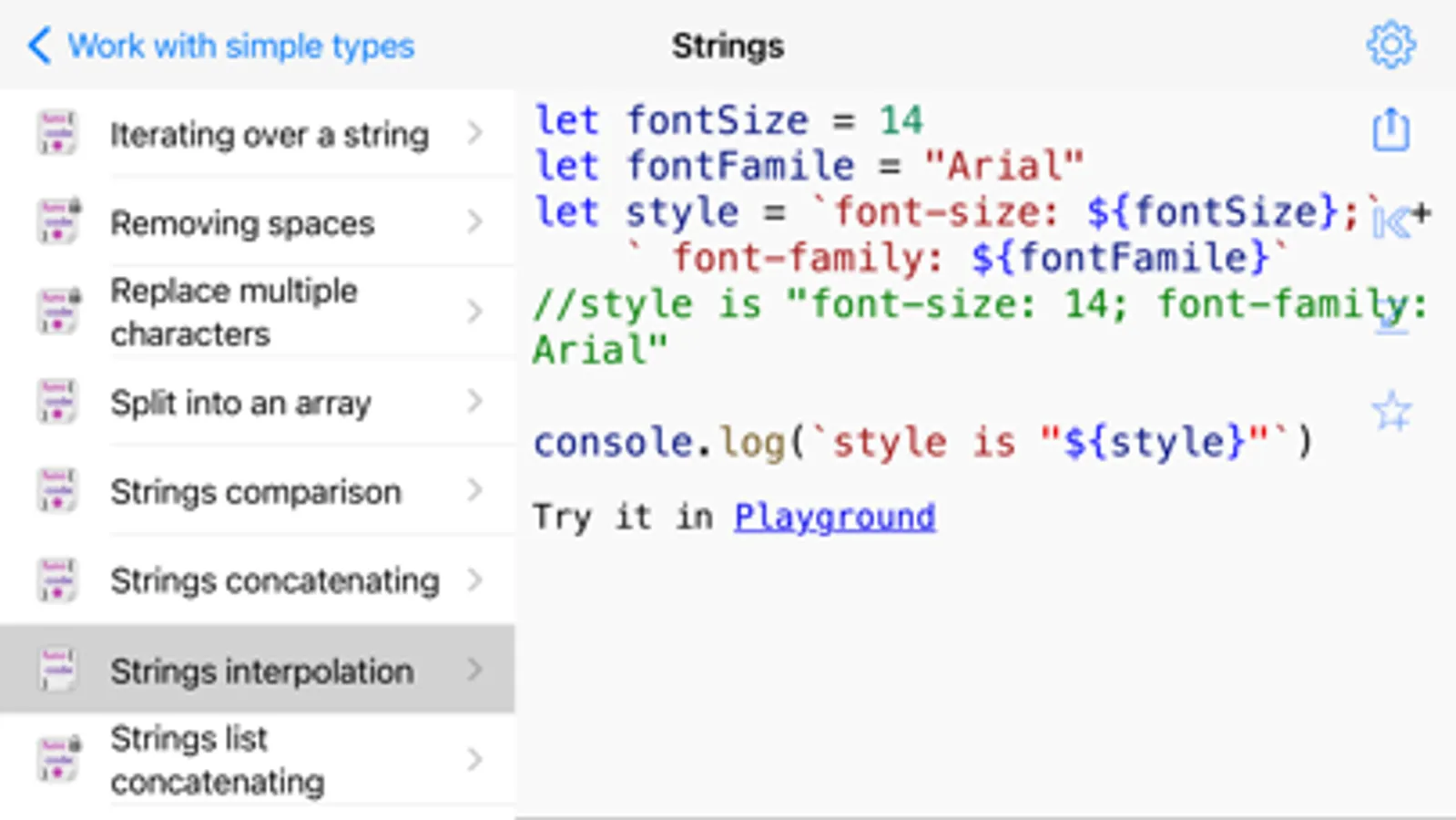
Task: Tap the share icon beside the code
Action: (x=1390, y=129)
